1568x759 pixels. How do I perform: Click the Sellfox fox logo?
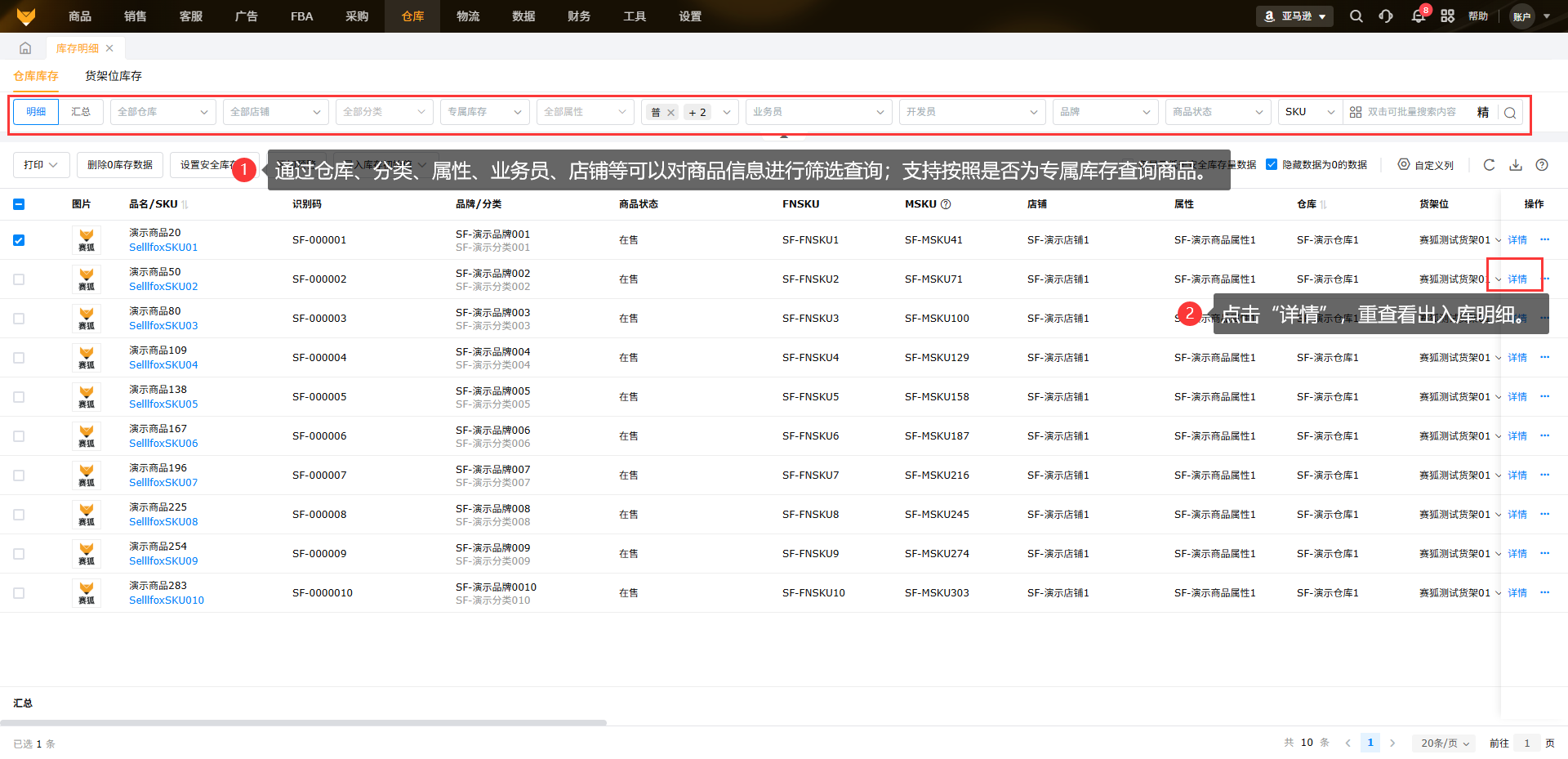coord(26,16)
